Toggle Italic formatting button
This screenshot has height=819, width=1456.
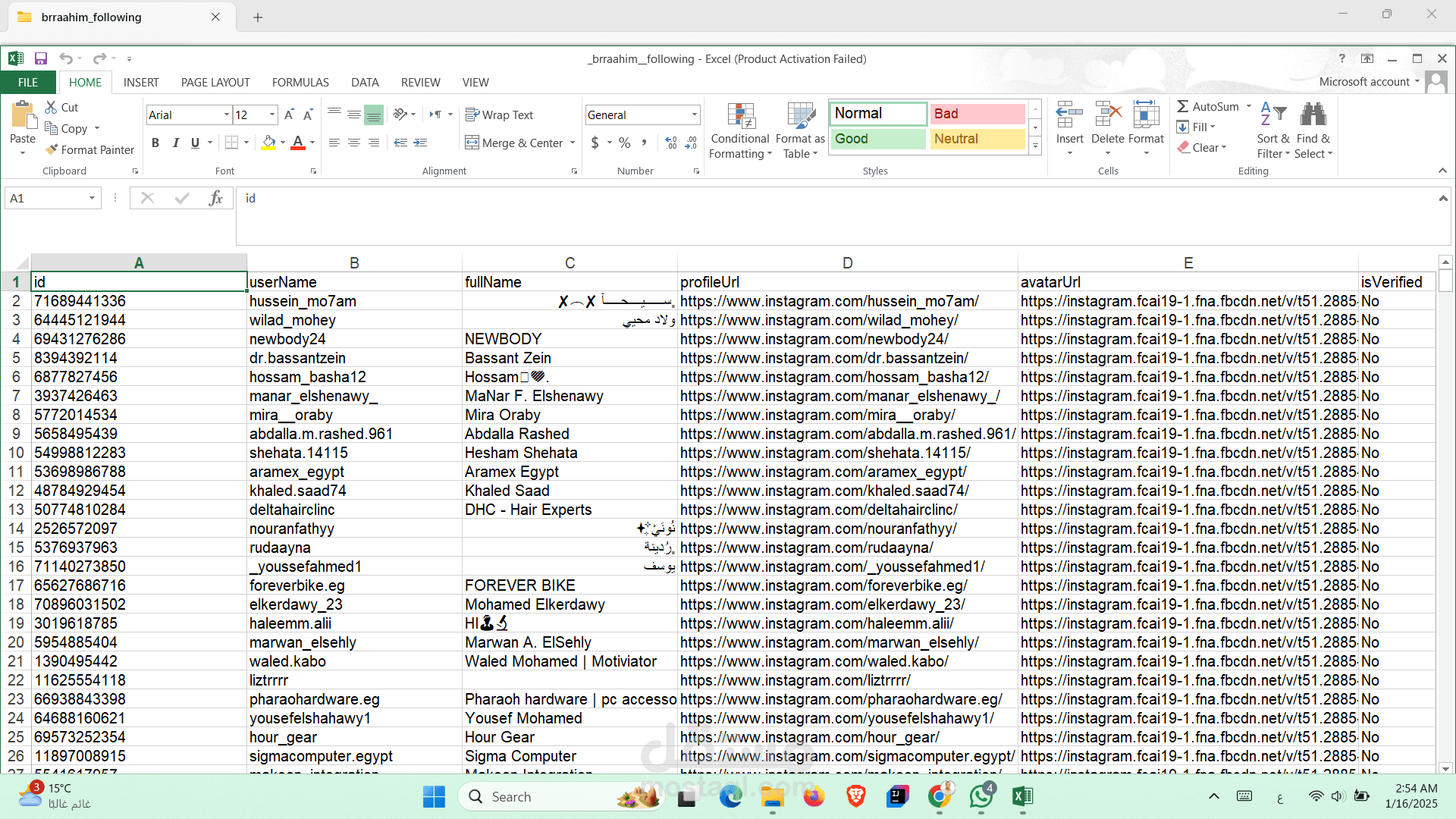point(175,143)
